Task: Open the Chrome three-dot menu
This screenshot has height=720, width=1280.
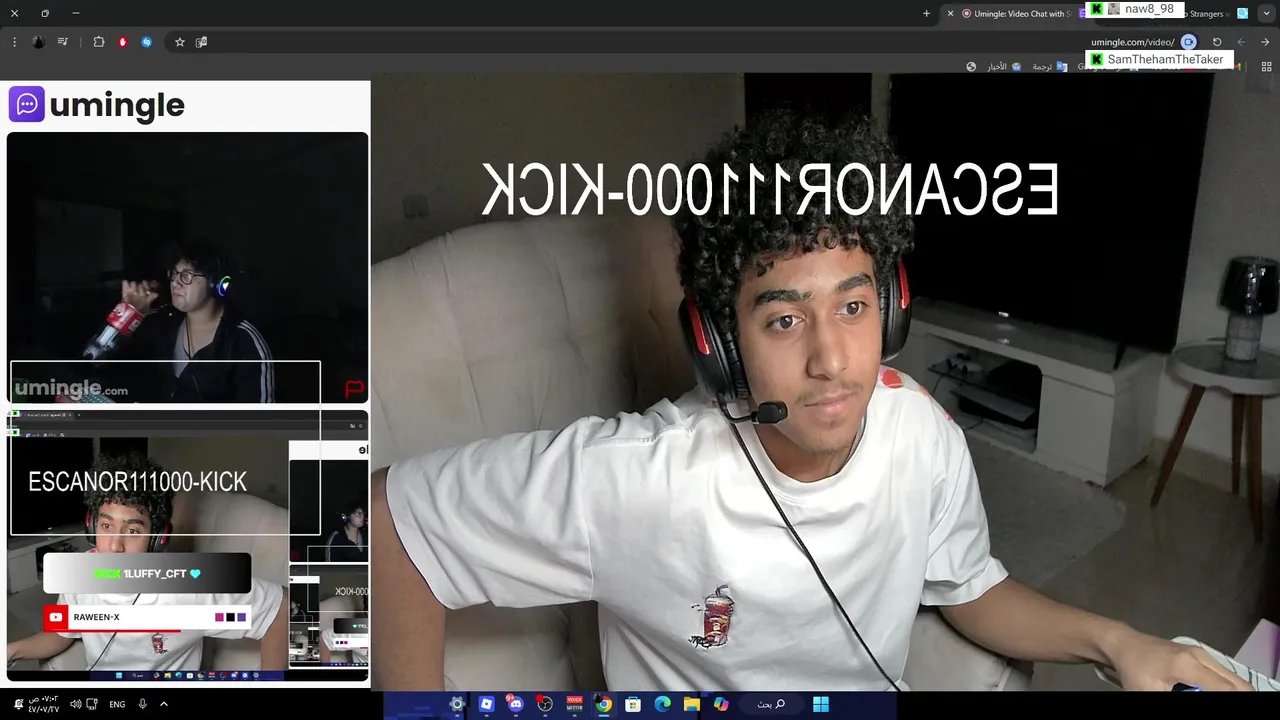Action: (x=14, y=42)
